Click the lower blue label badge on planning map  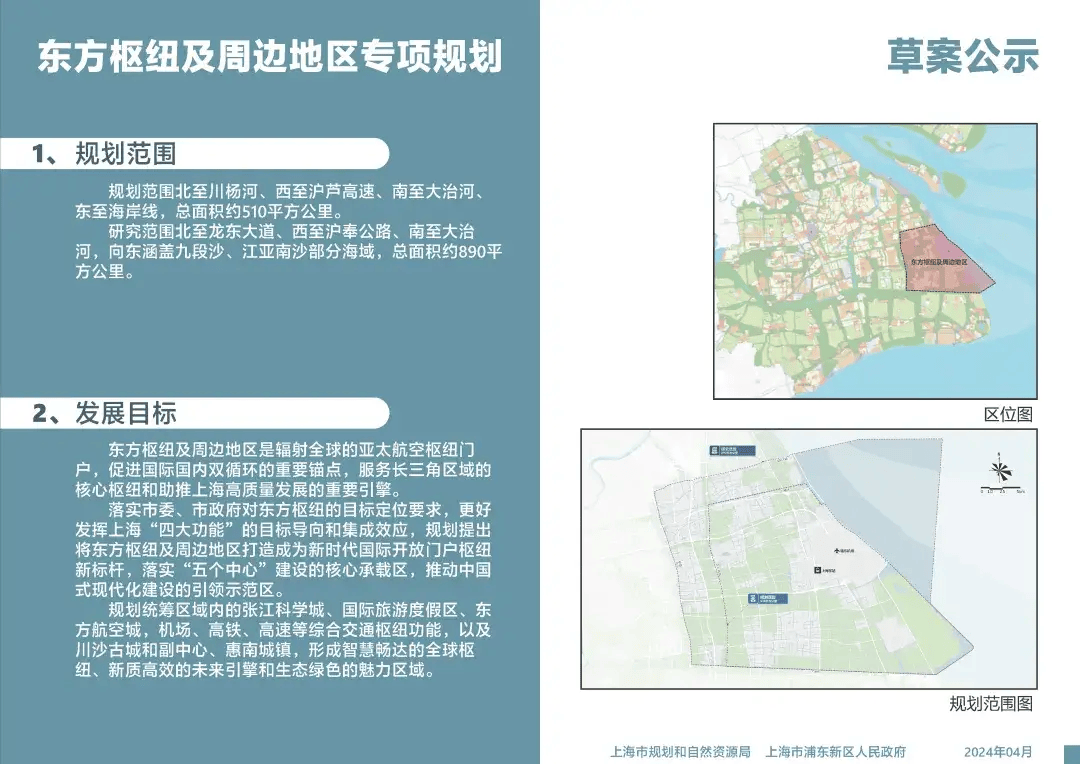coord(768,599)
